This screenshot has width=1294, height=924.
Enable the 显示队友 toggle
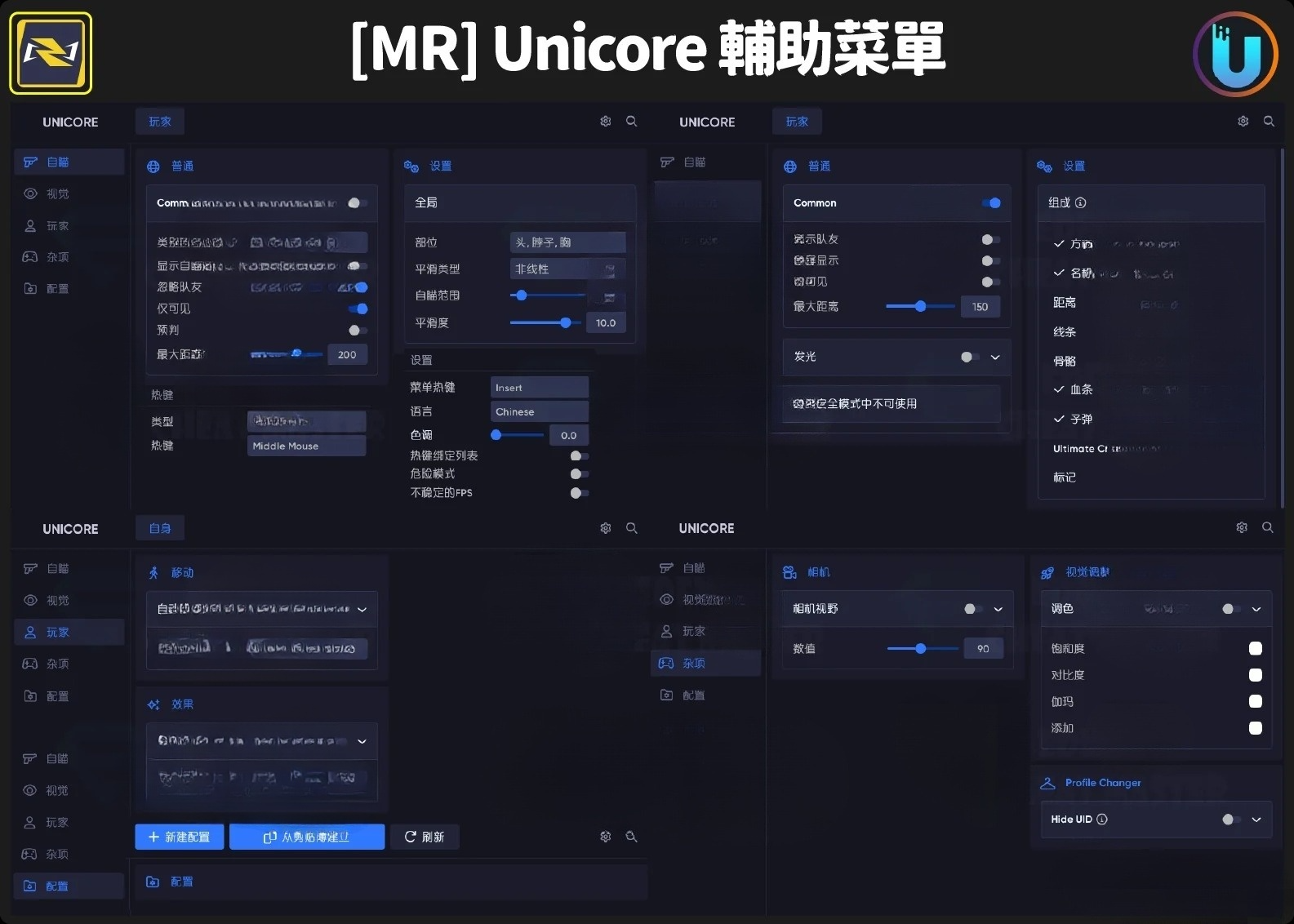click(x=990, y=240)
